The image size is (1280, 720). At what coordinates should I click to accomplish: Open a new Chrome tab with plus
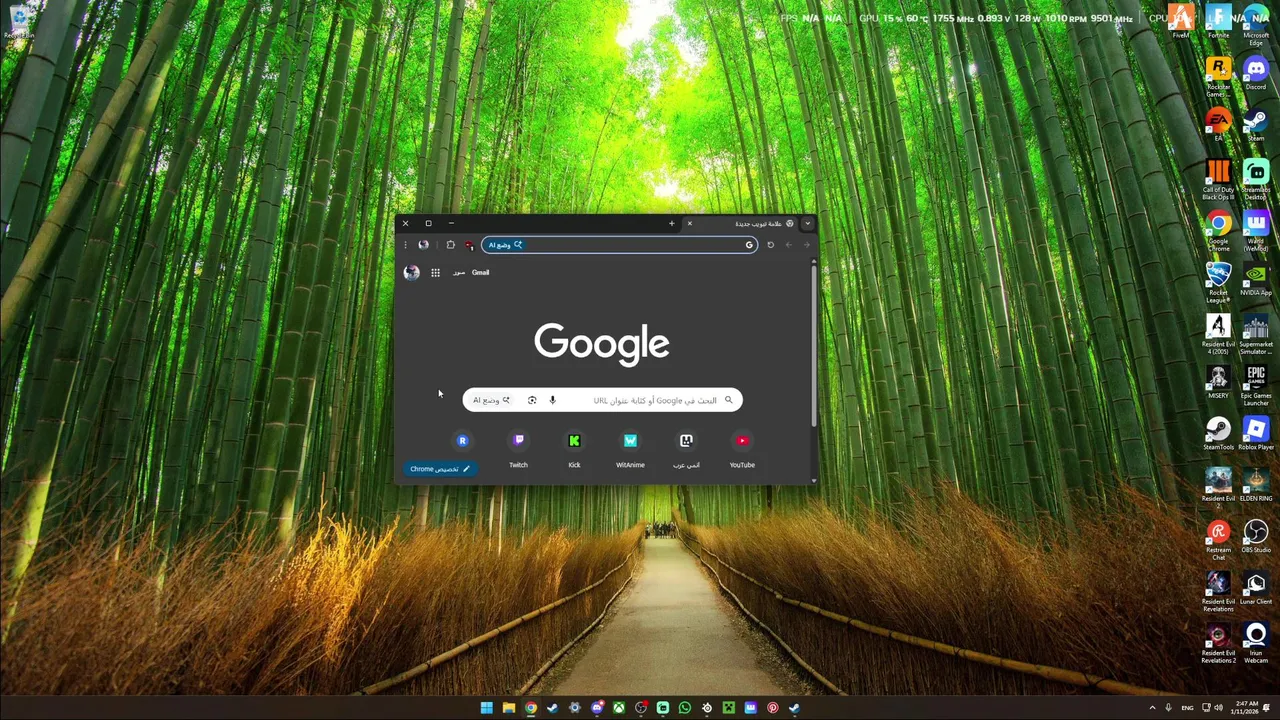point(672,223)
